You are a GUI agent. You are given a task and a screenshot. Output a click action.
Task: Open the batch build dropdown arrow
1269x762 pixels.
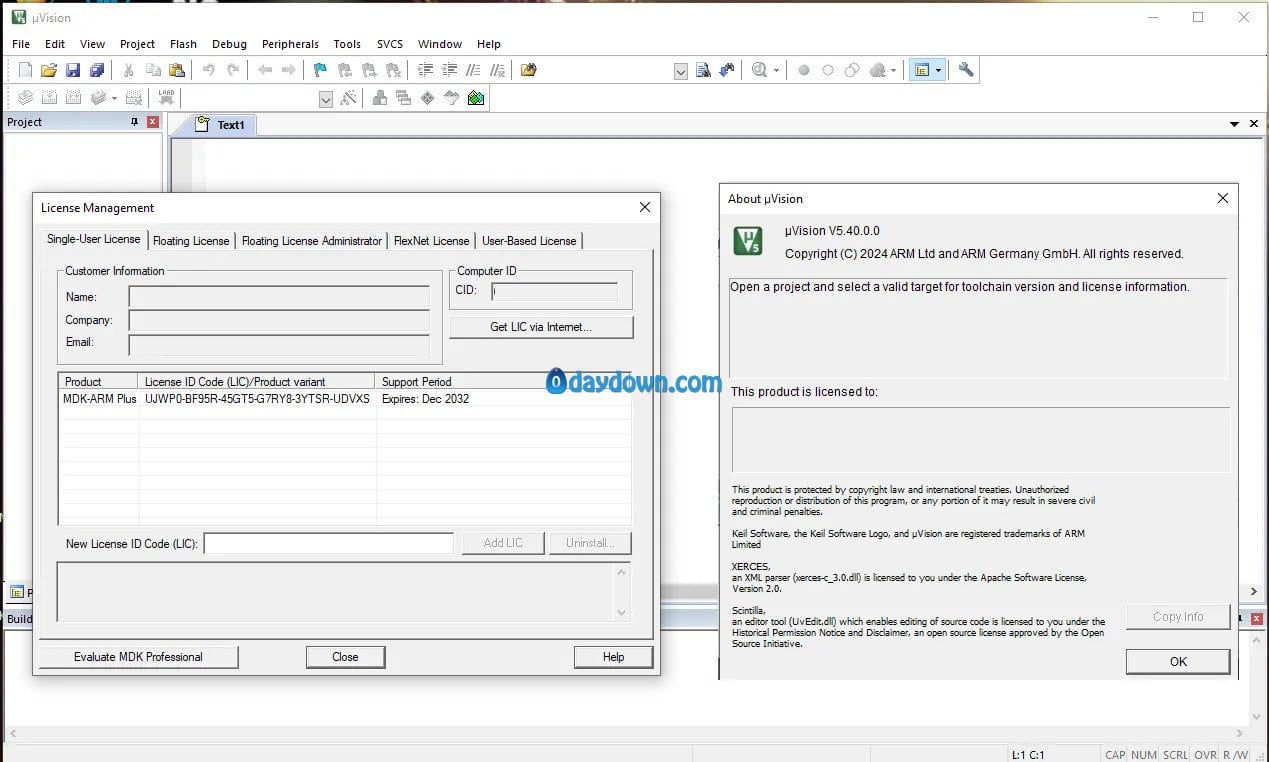pyautogui.click(x=114, y=99)
